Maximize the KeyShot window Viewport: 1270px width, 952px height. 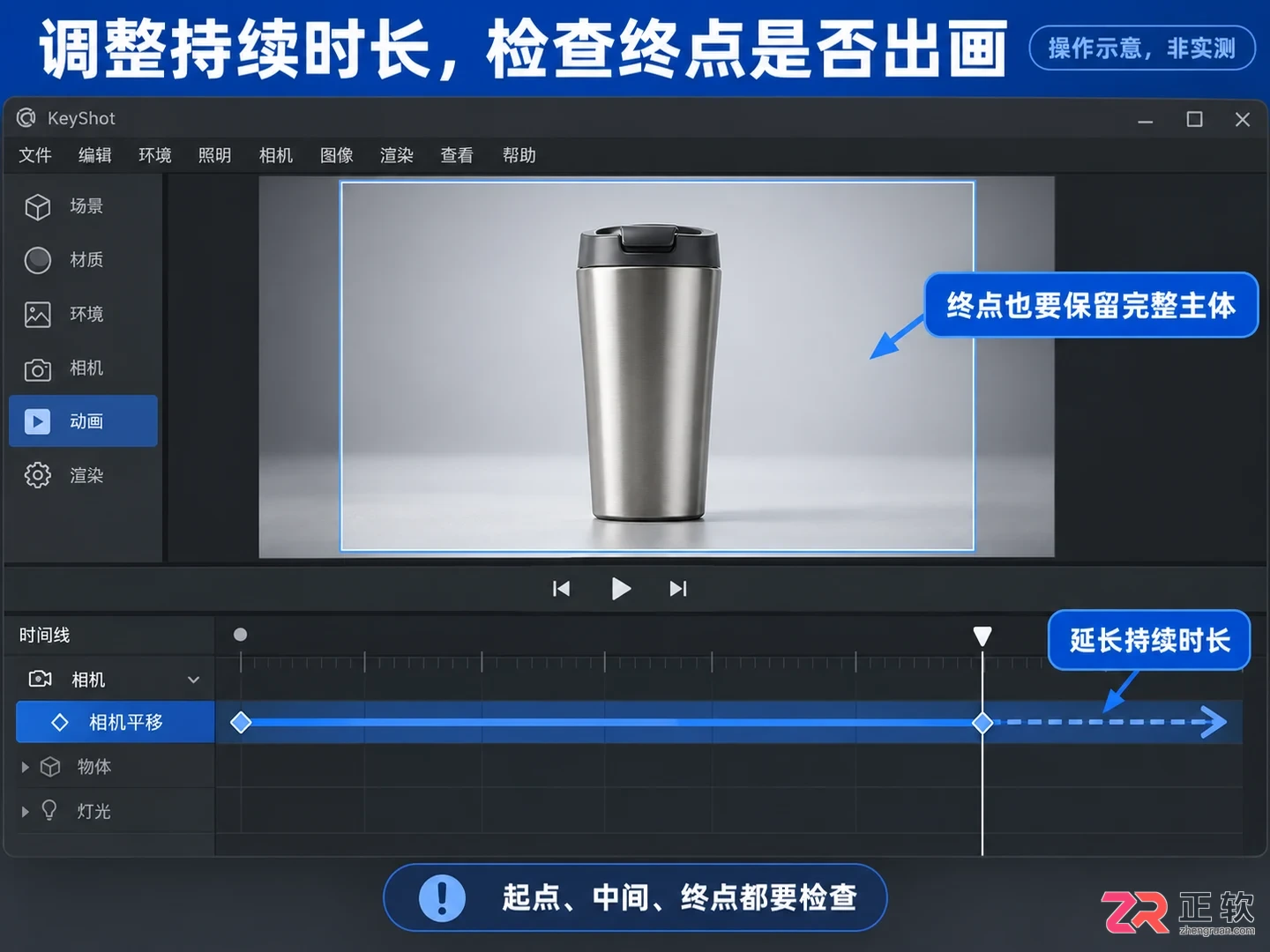point(1195,119)
